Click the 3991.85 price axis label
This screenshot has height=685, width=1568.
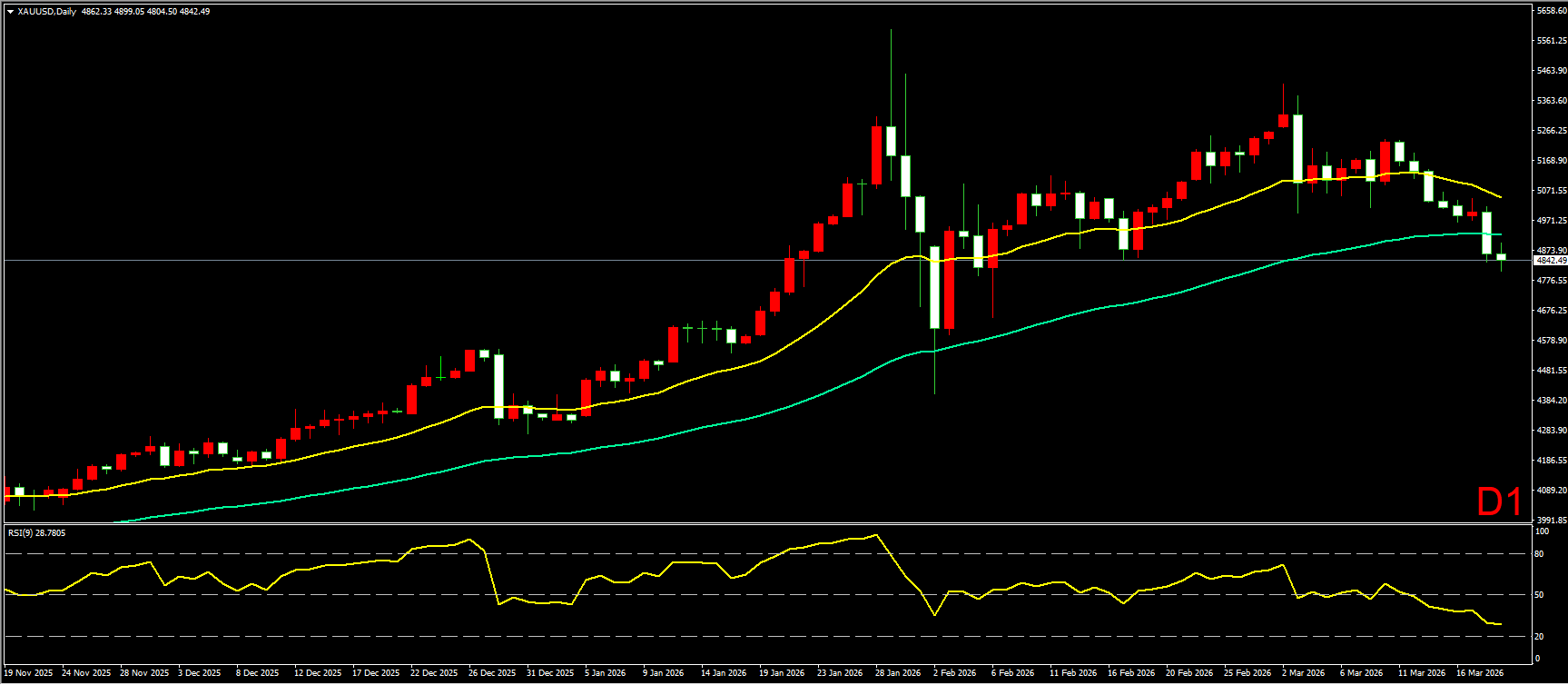(1551, 521)
